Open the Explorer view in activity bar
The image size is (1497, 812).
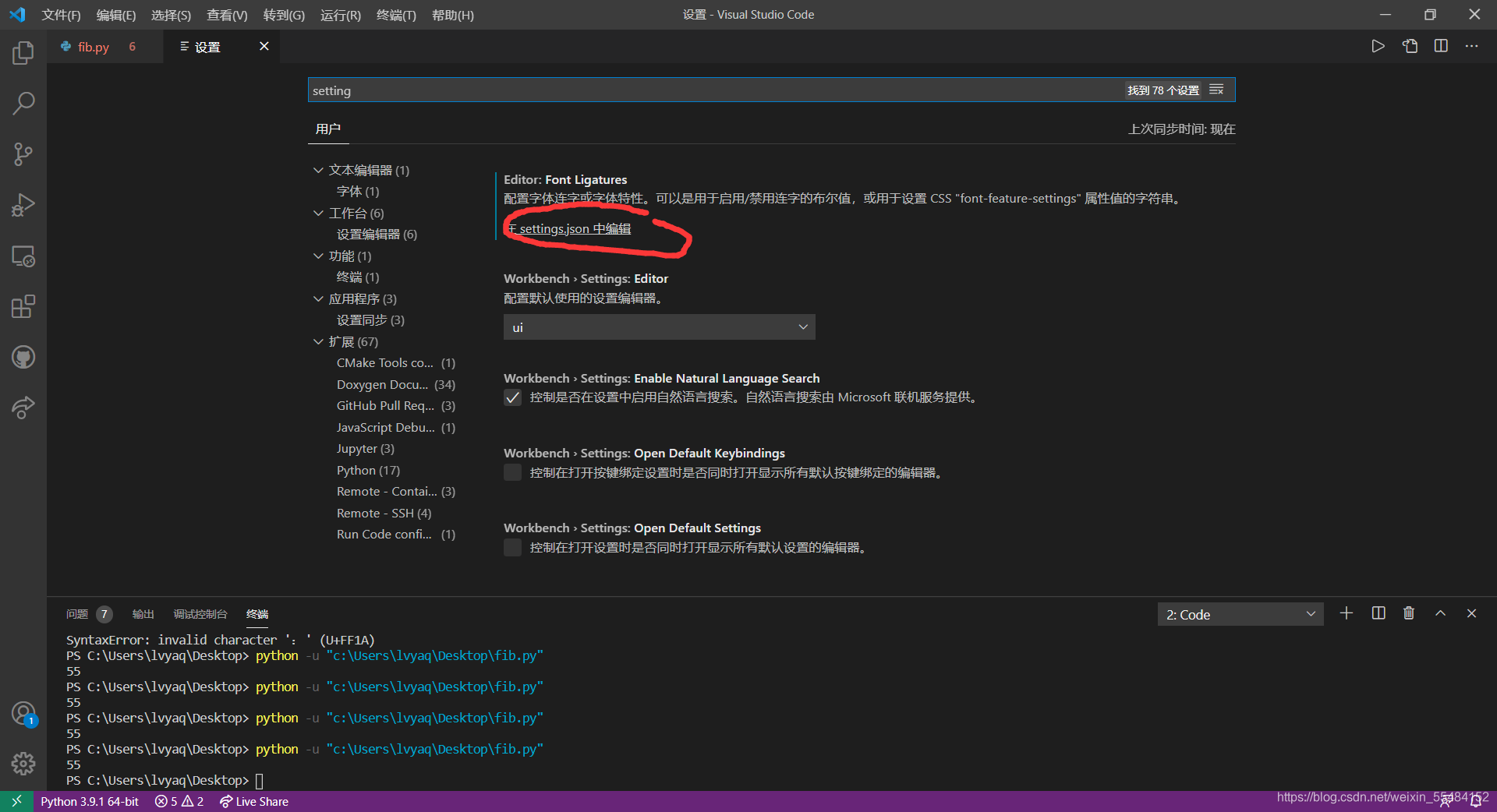coord(23,53)
